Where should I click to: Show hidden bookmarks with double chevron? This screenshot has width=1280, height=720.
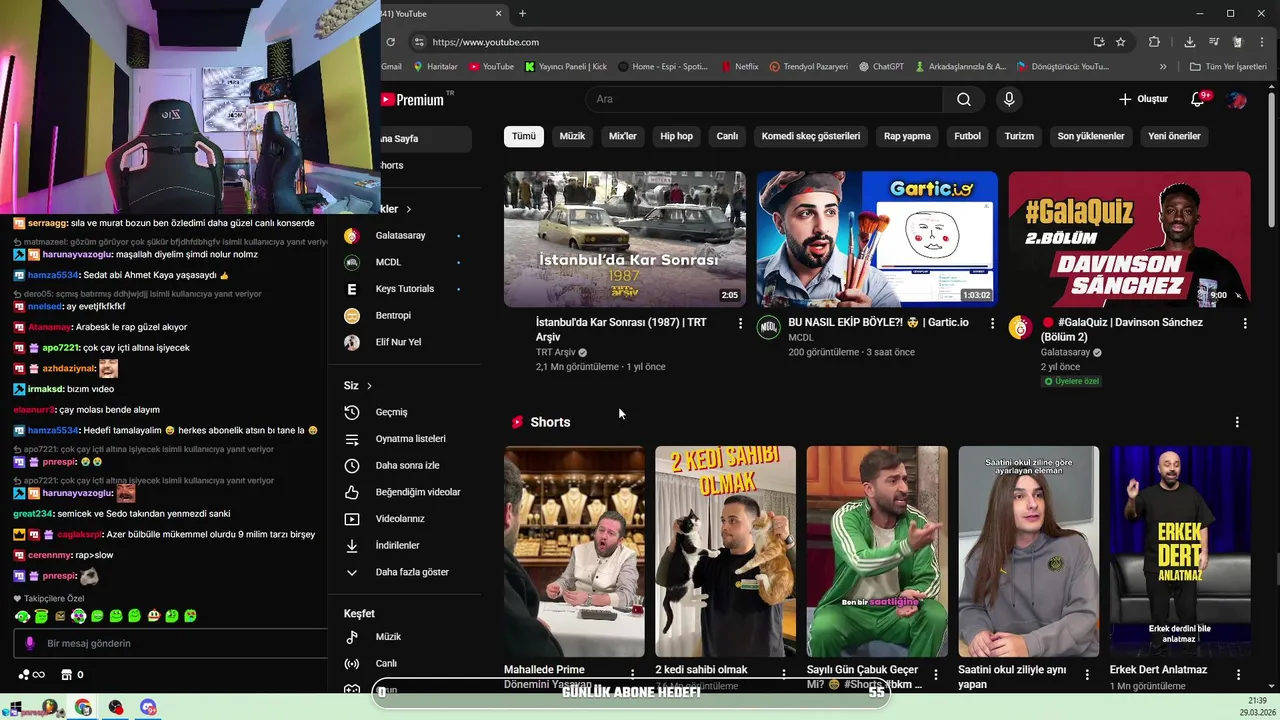[x=1163, y=67]
